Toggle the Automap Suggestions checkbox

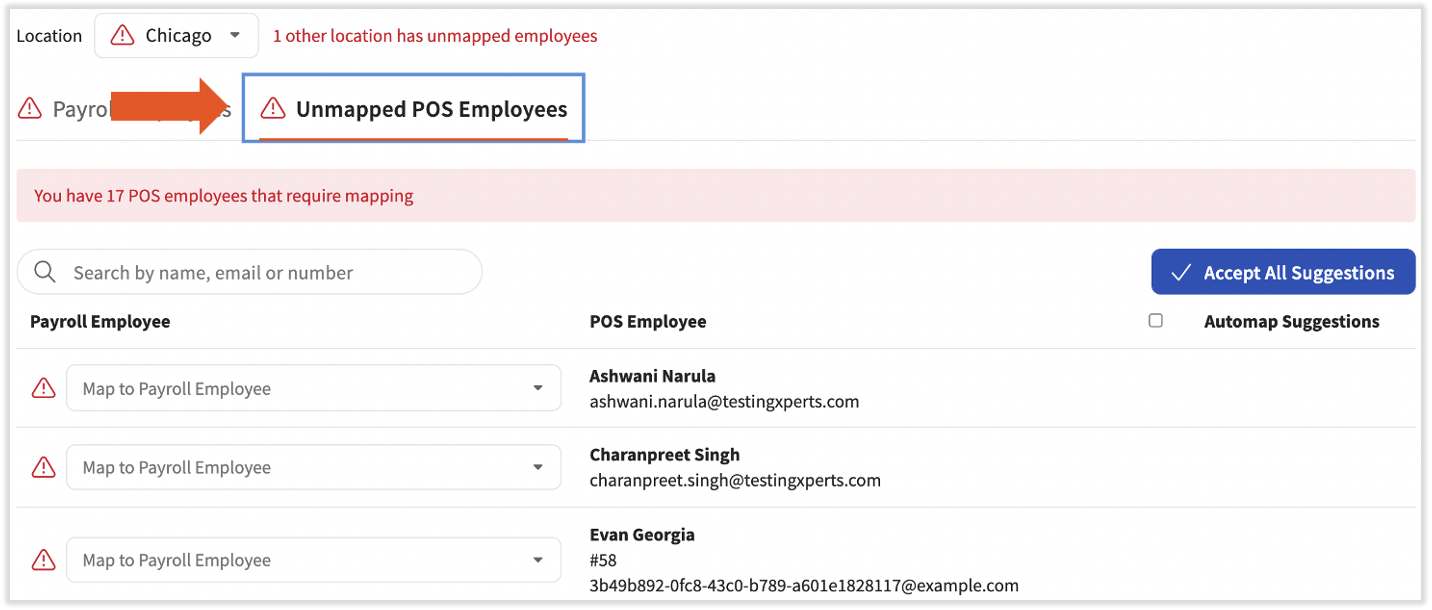click(1156, 321)
